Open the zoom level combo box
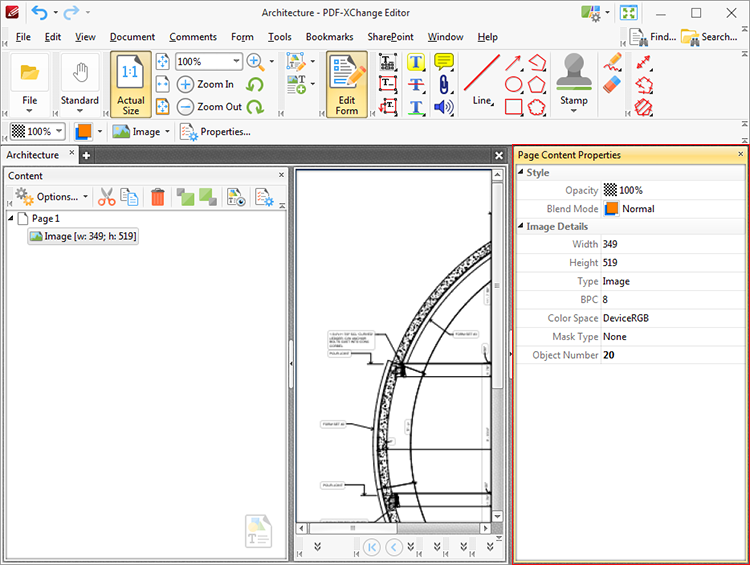The height and width of the screenshot is (565, 750). tap(208, 62)
